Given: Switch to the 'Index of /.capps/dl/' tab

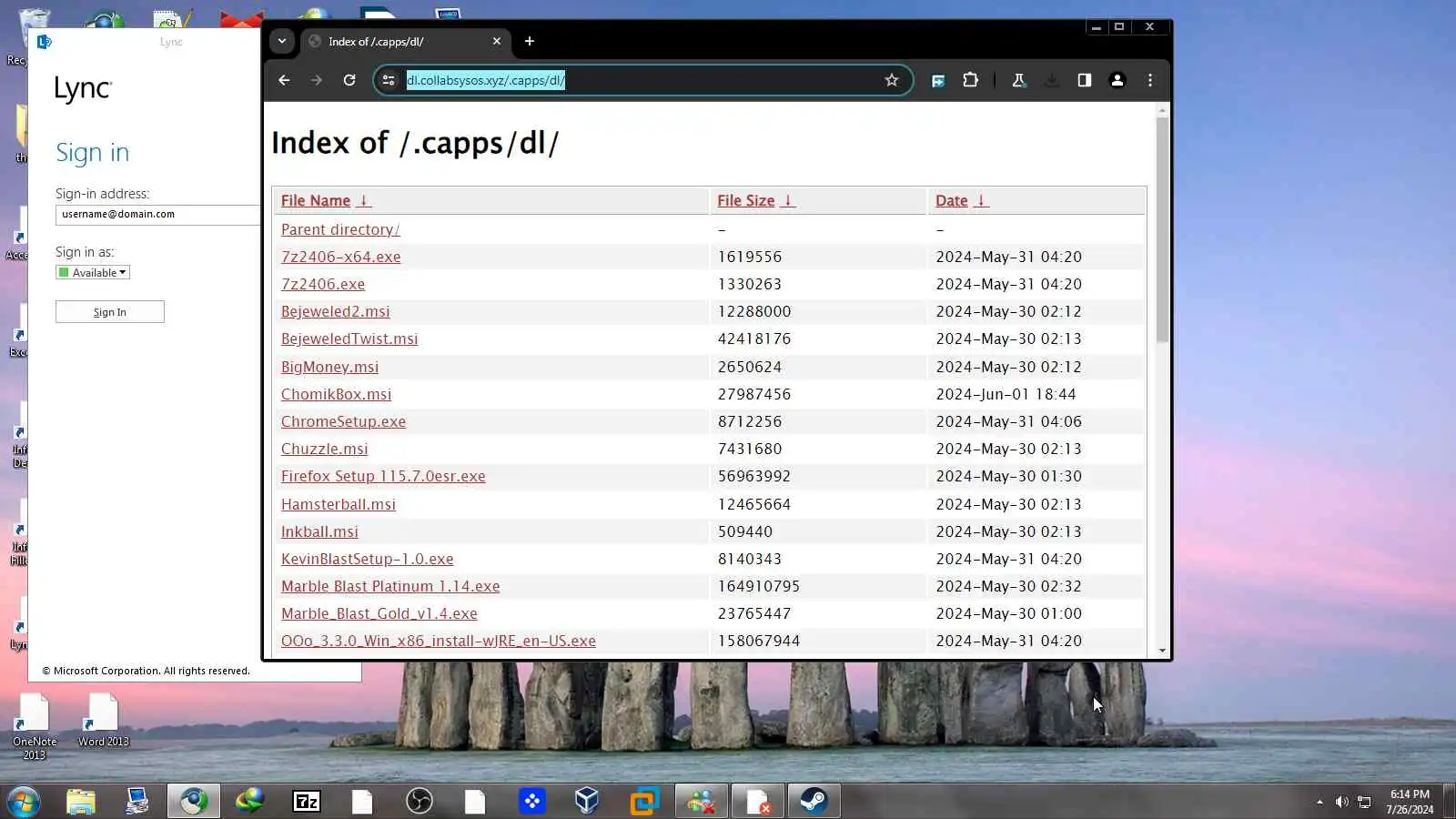Looking at the screenshot, I should click(405, 41).
